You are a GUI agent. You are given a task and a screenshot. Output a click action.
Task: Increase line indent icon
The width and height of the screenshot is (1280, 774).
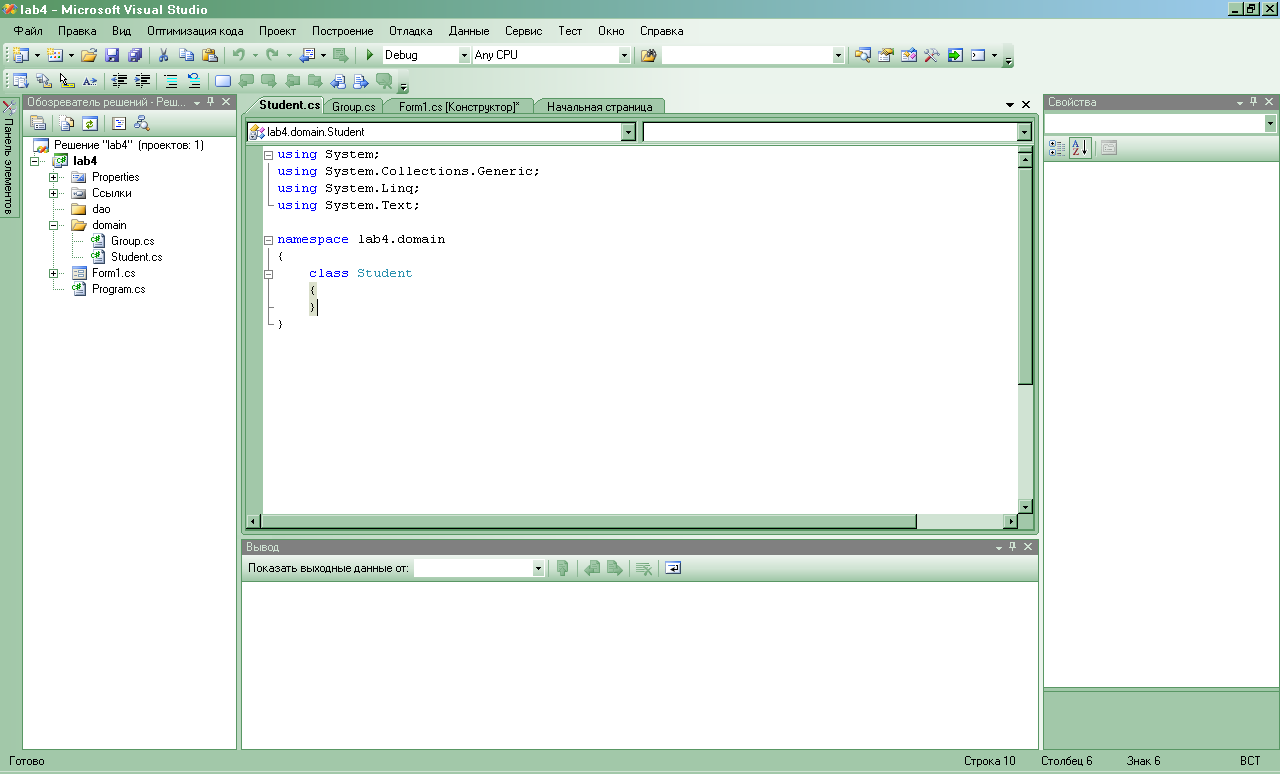[142, 81]
